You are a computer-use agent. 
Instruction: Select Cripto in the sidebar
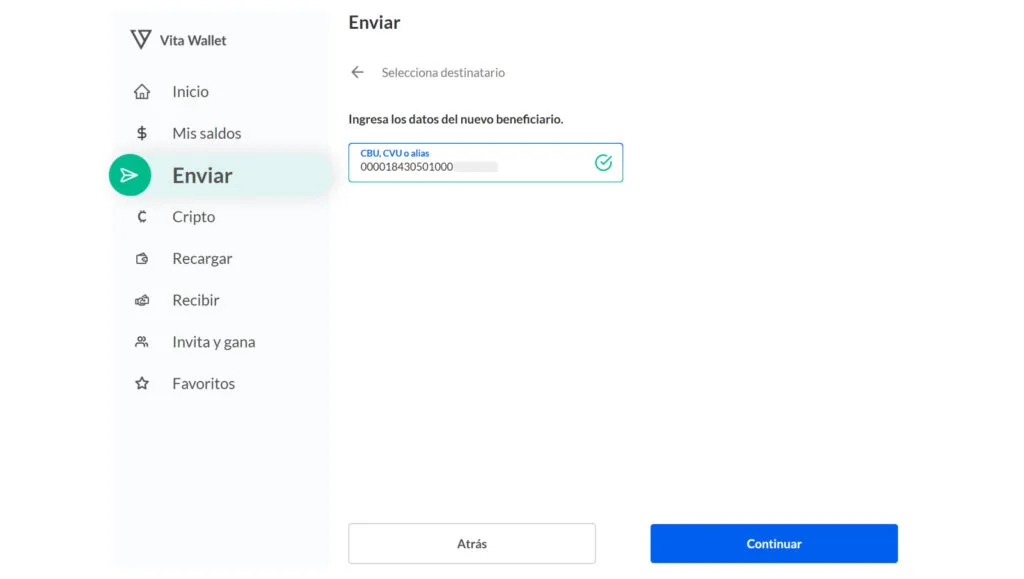tap(193, 217)
